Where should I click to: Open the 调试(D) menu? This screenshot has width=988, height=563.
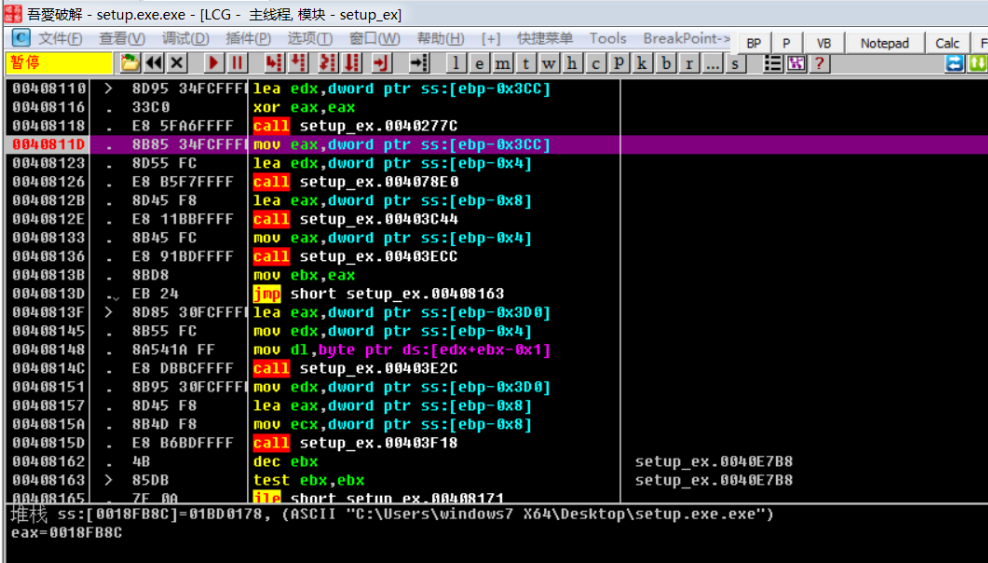click(185, 38)
